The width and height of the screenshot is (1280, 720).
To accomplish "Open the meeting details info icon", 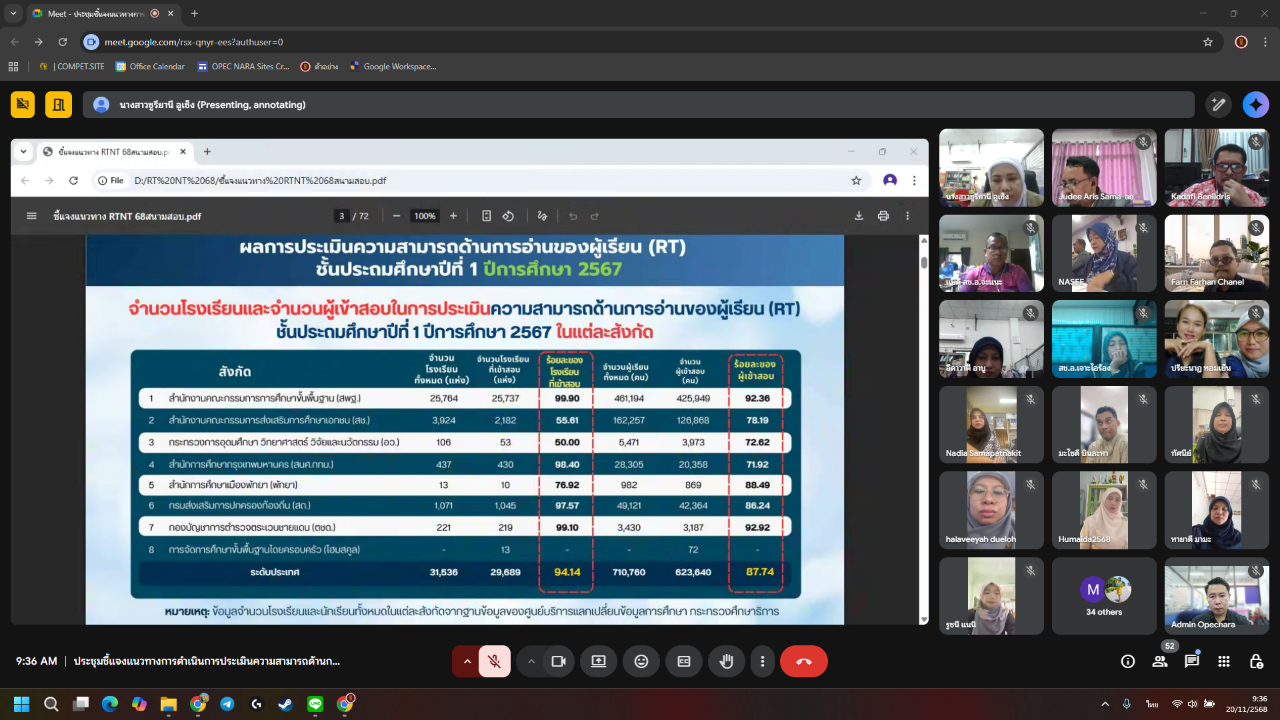I will (x=1128, y=661).
